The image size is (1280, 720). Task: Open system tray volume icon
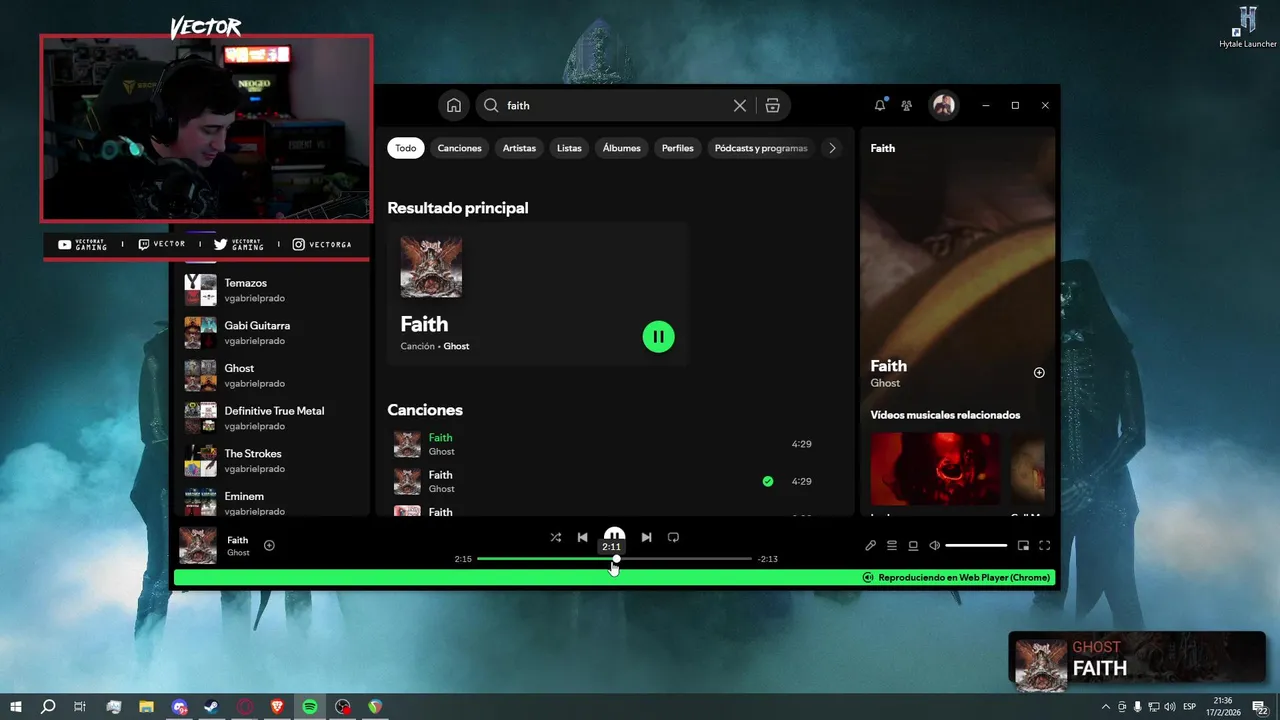tap(1169, 707)
